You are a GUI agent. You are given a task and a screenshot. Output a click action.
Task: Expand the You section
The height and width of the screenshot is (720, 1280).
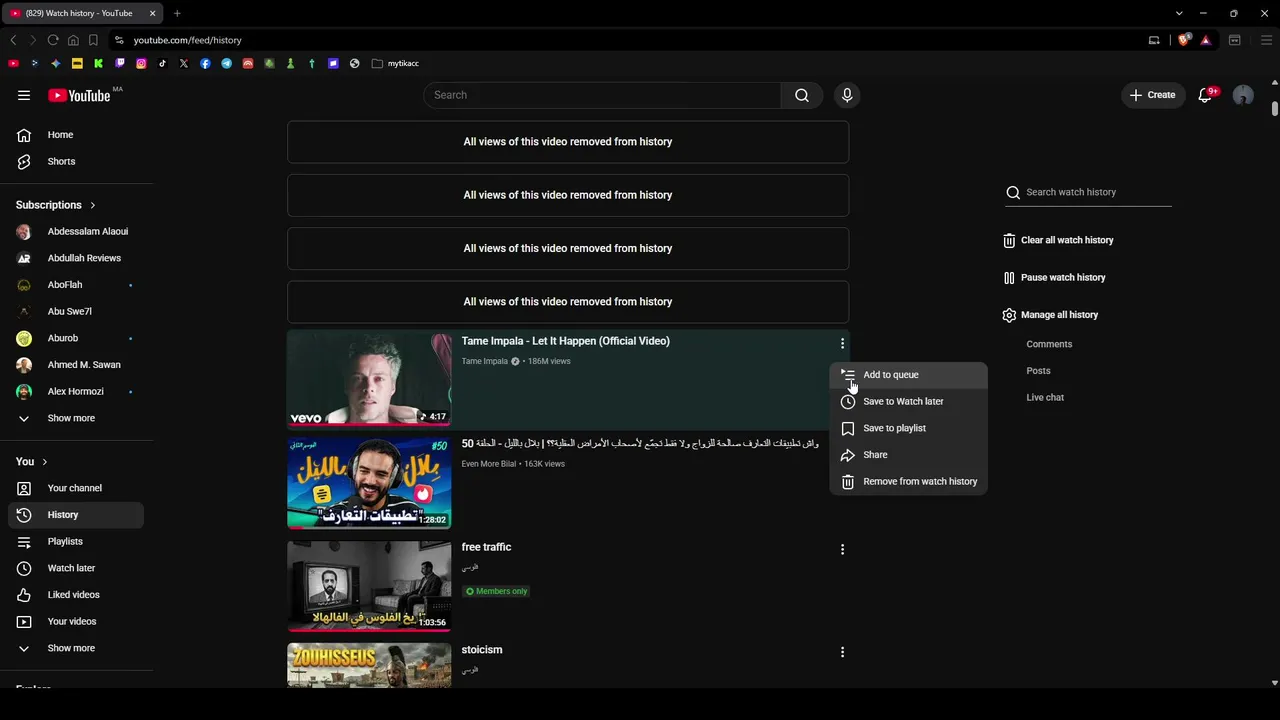tap(32, 461)
